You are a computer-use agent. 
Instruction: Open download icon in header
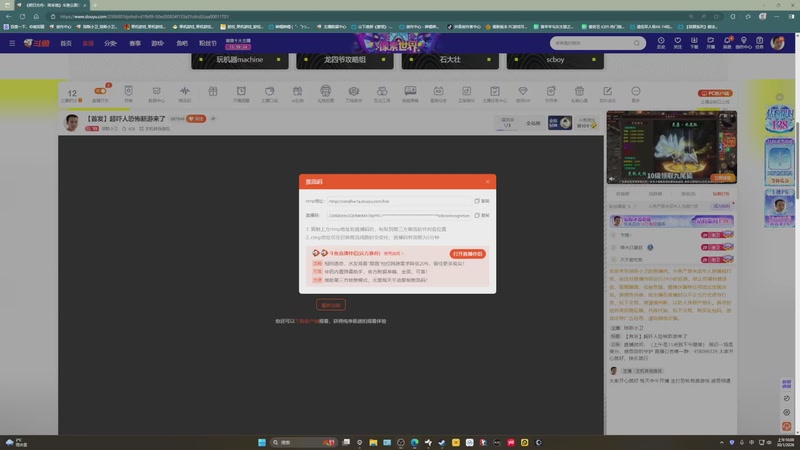coord(694,43)
